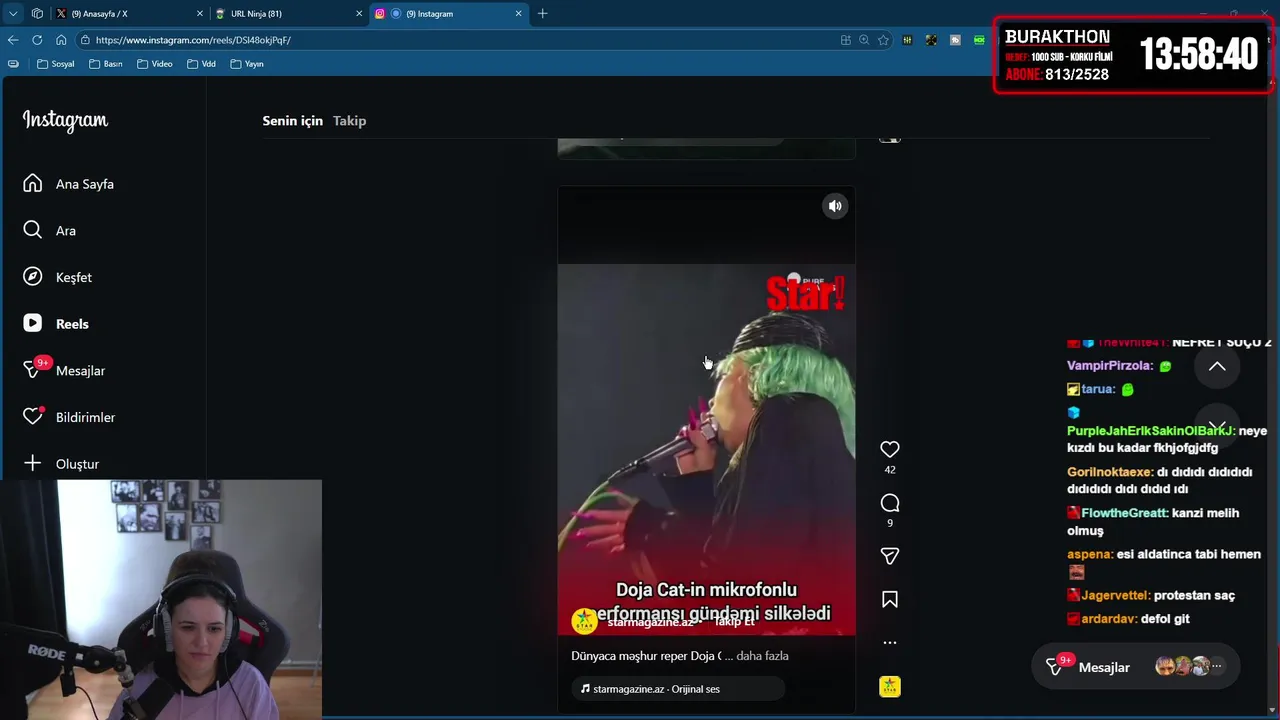
Task: Open floating Mesajlar button at bottom right
Action: (x=1135, y=667)
